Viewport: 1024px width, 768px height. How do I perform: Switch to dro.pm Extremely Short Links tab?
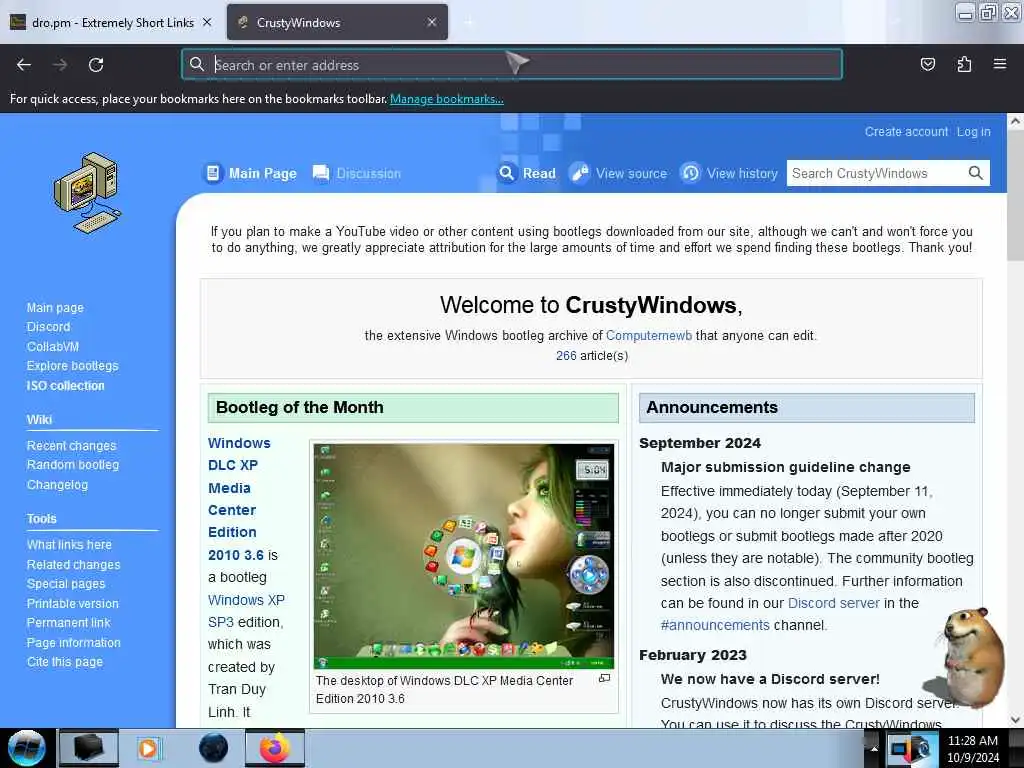(112, 22)
